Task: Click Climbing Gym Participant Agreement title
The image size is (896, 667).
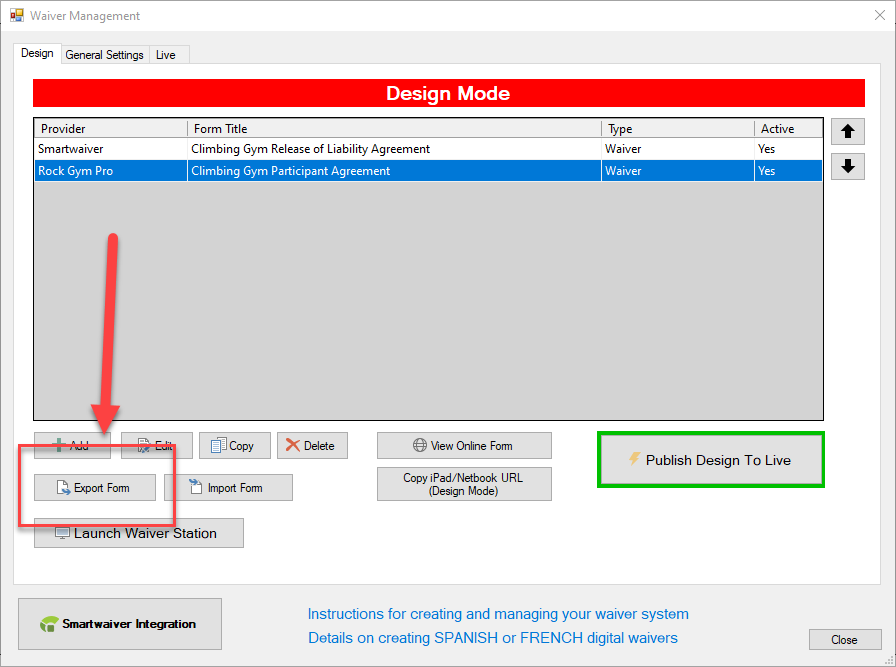Action: [x=290, y=171]
